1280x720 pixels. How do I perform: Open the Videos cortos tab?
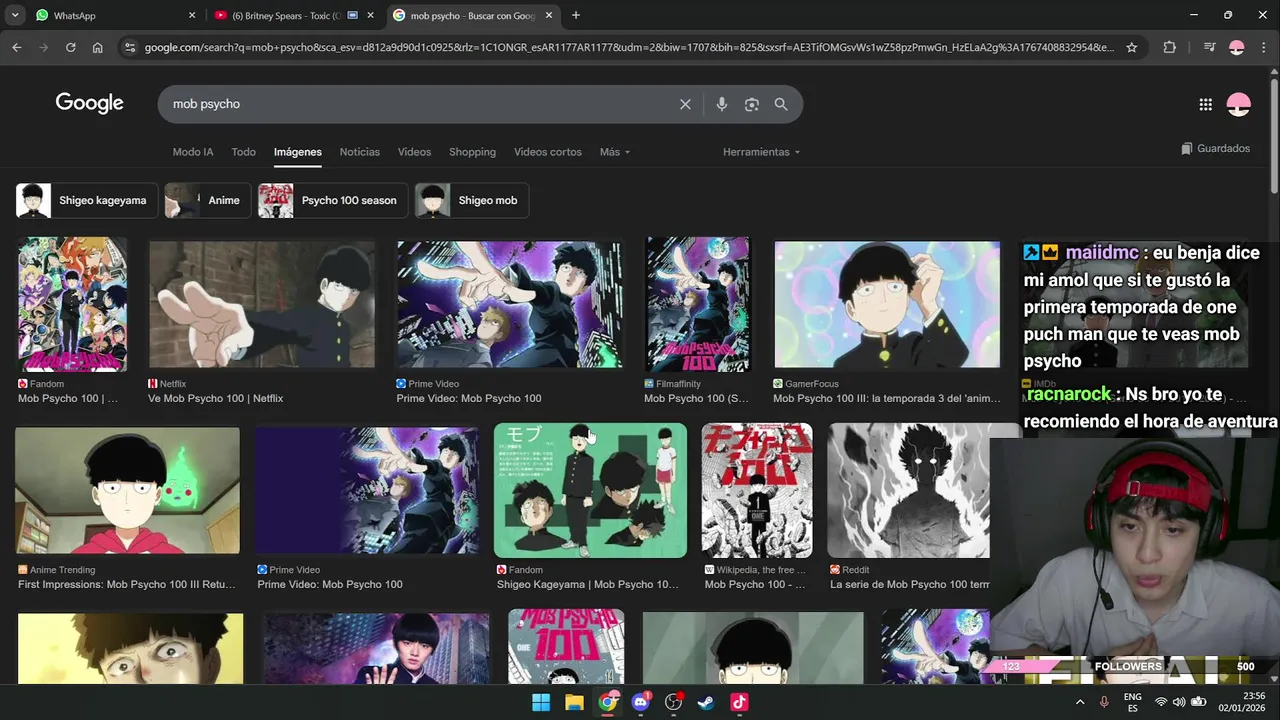coord(547,152)
